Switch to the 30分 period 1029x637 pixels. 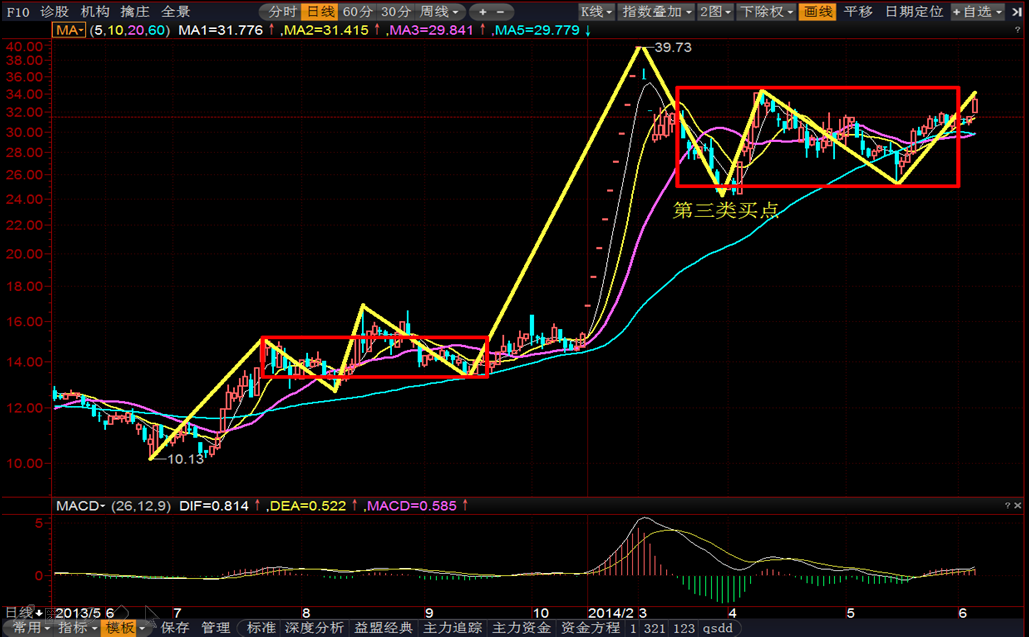[x=396, y=12]
